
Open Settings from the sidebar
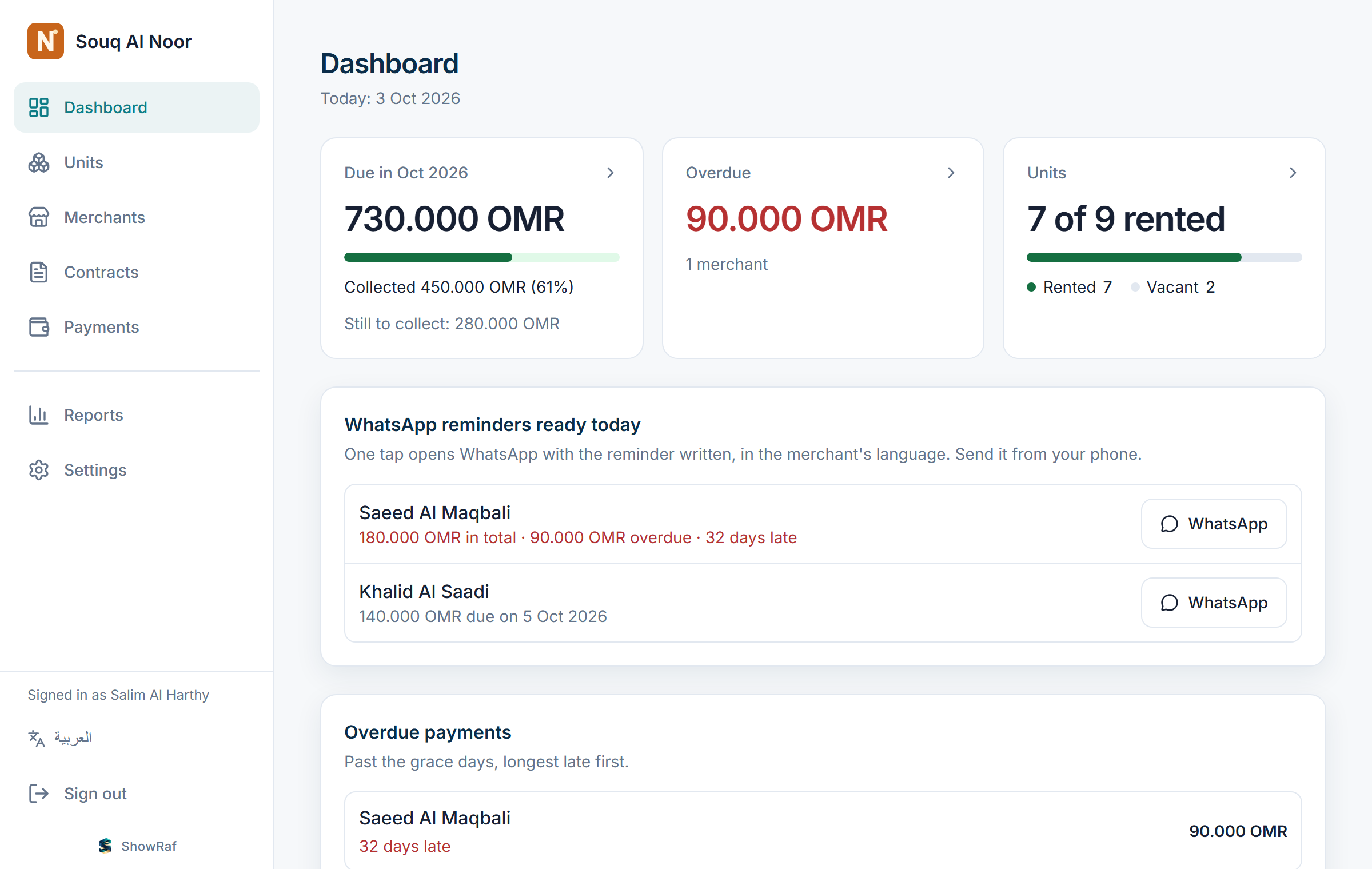(137, 470)
